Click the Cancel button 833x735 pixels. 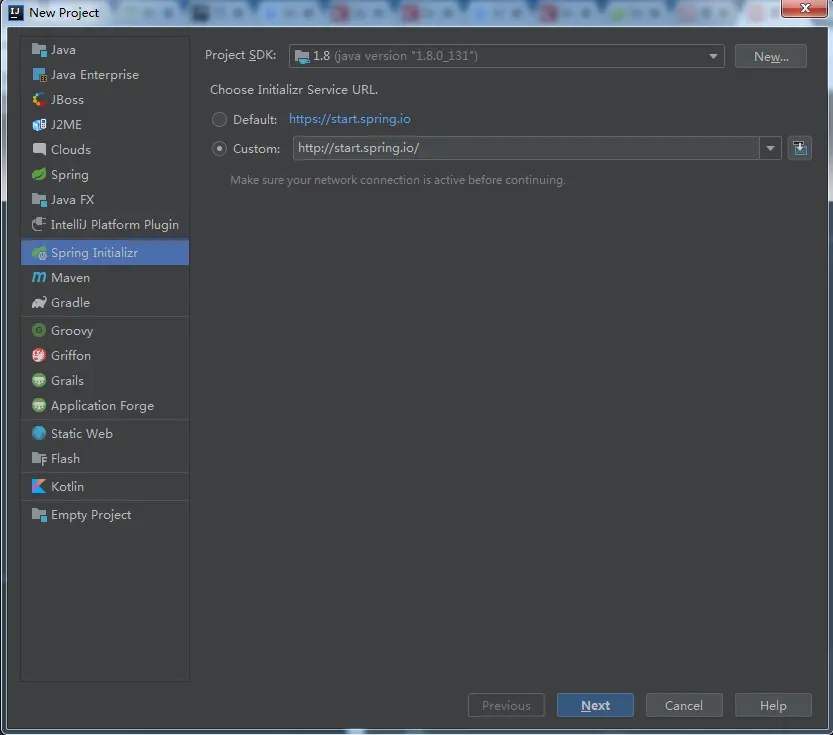(x=684, y=705)
